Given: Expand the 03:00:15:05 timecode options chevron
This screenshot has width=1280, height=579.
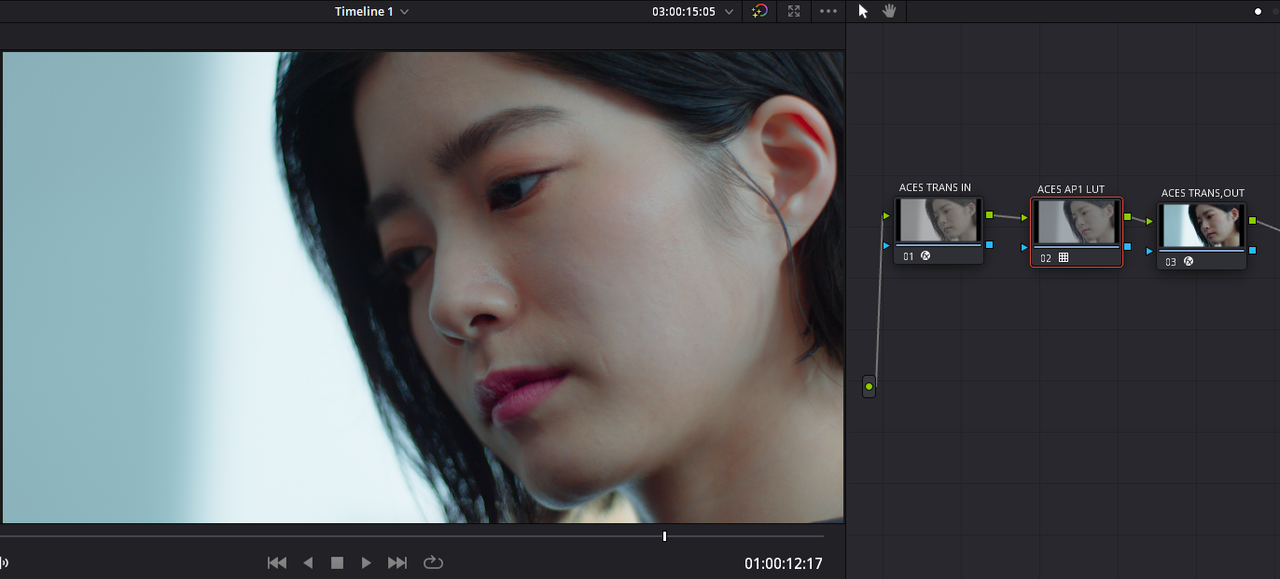Looking at the screenshot, I should (x=730, y=12).
